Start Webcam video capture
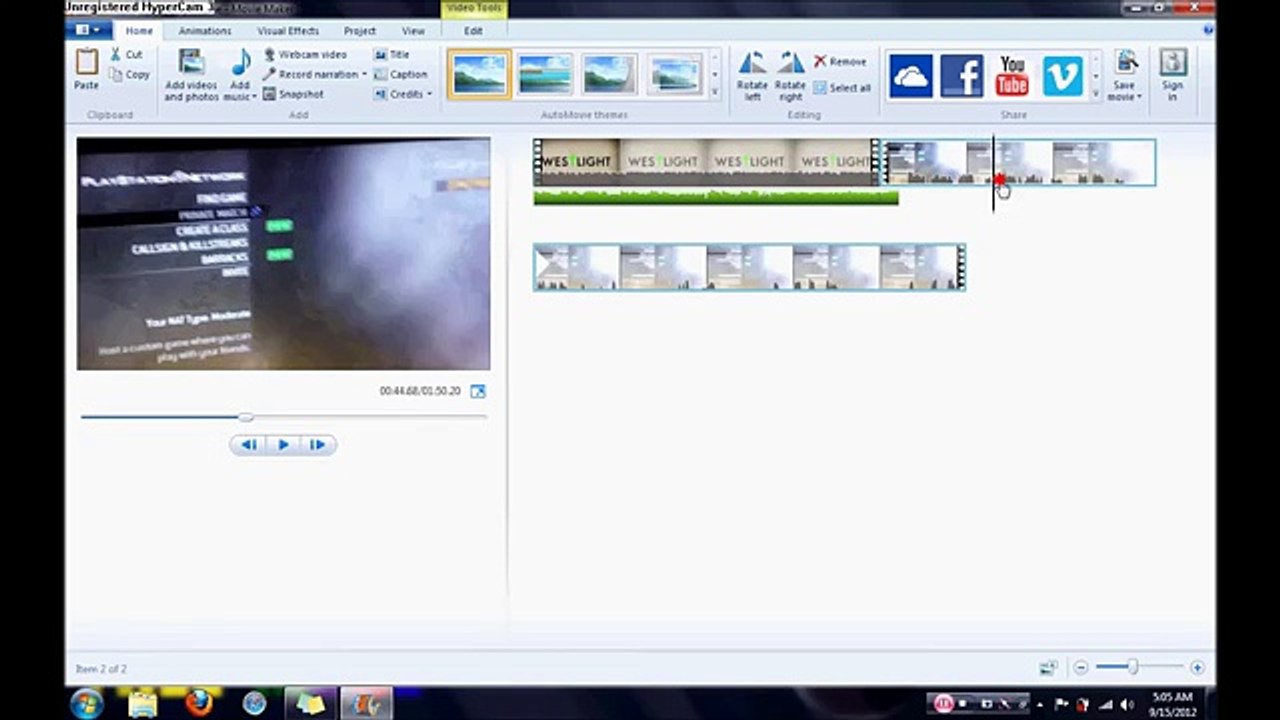 tap(306, 55)
